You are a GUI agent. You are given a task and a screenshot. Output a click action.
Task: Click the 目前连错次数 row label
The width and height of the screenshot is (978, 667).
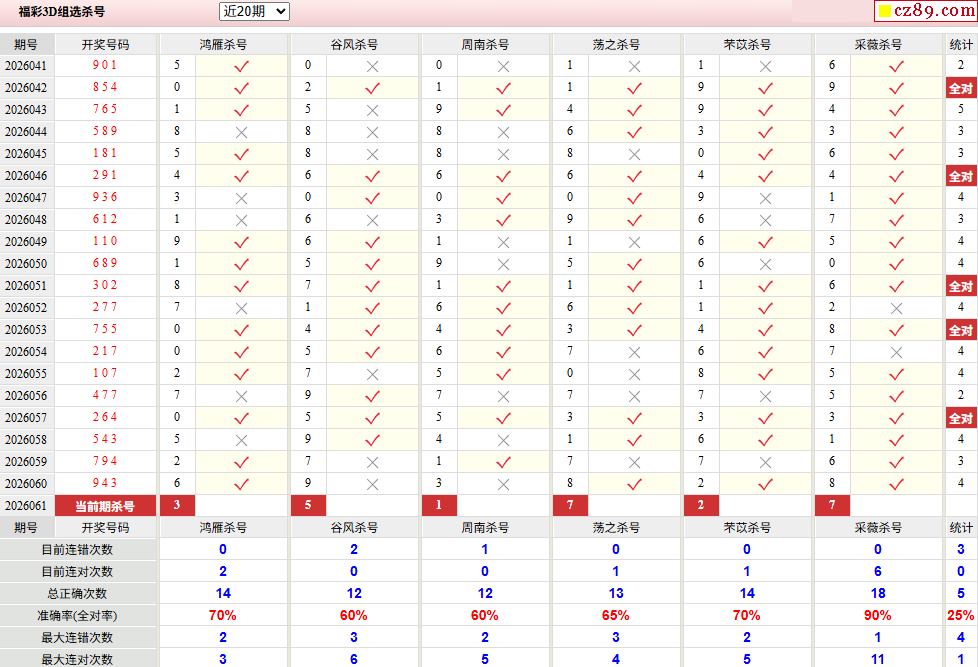point(77,550)
